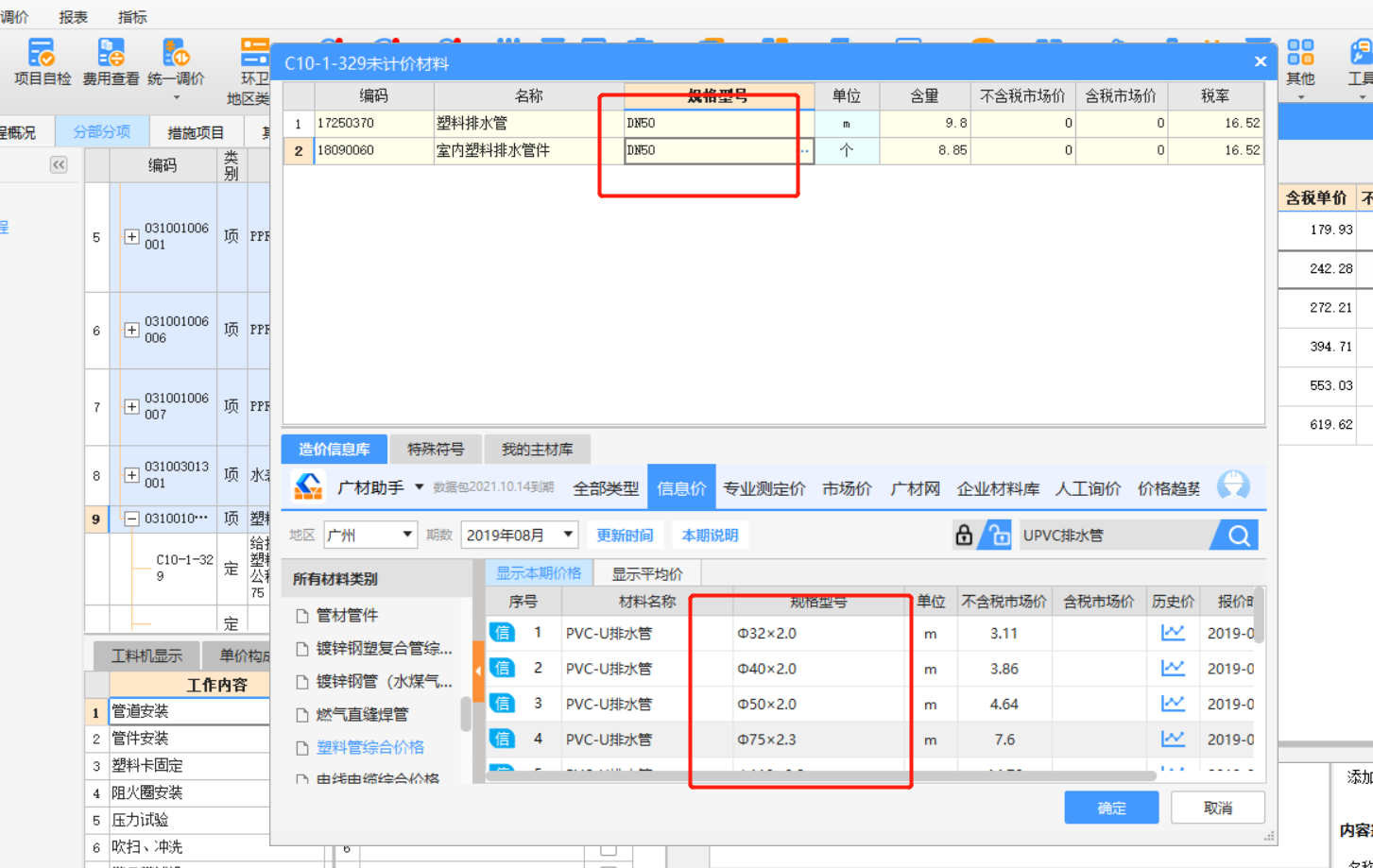This screenshot has width=1373, height=868.
Task: Click the UPVC排水管 search field
Action: point(1115,536)
